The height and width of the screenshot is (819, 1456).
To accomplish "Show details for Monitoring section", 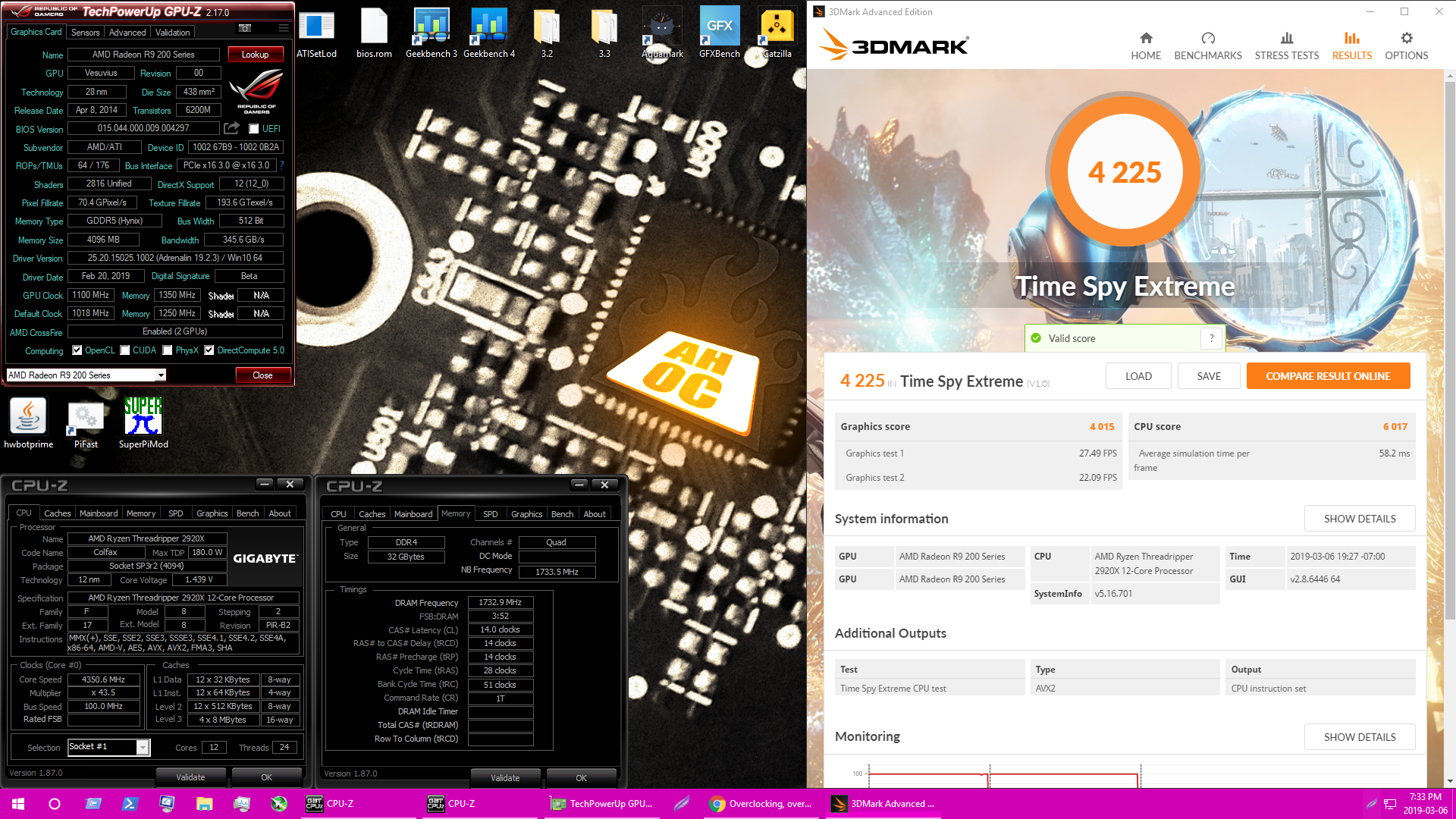I will click(1360, 737).
